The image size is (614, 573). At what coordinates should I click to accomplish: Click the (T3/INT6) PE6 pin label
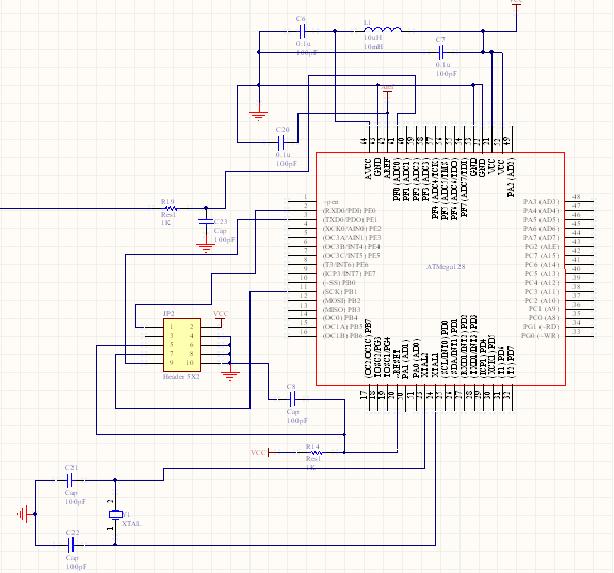click(345, 265)
